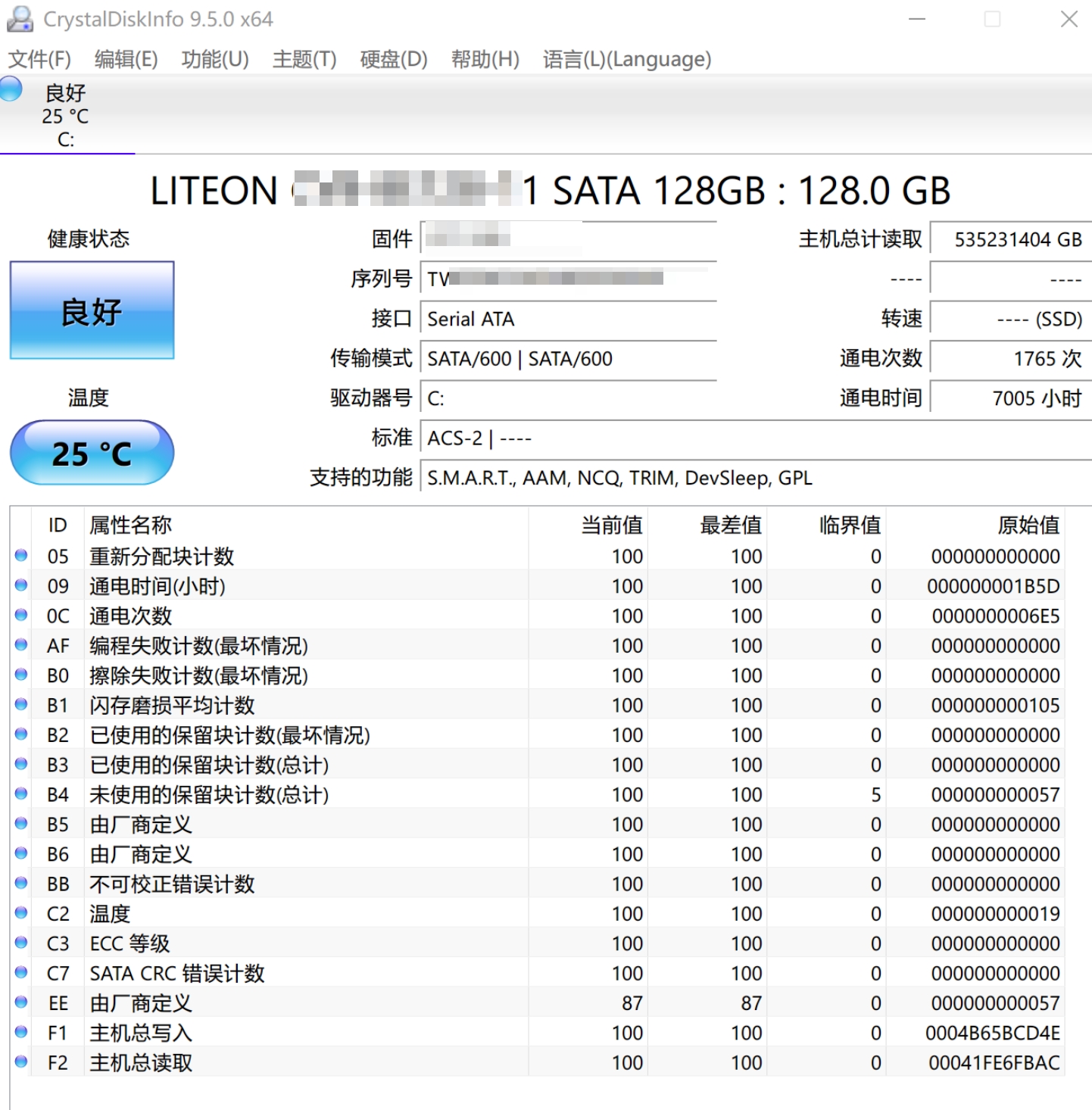
Task: Click the 良好 health status button
Action: pyautogui.click(x=92, y=310)
